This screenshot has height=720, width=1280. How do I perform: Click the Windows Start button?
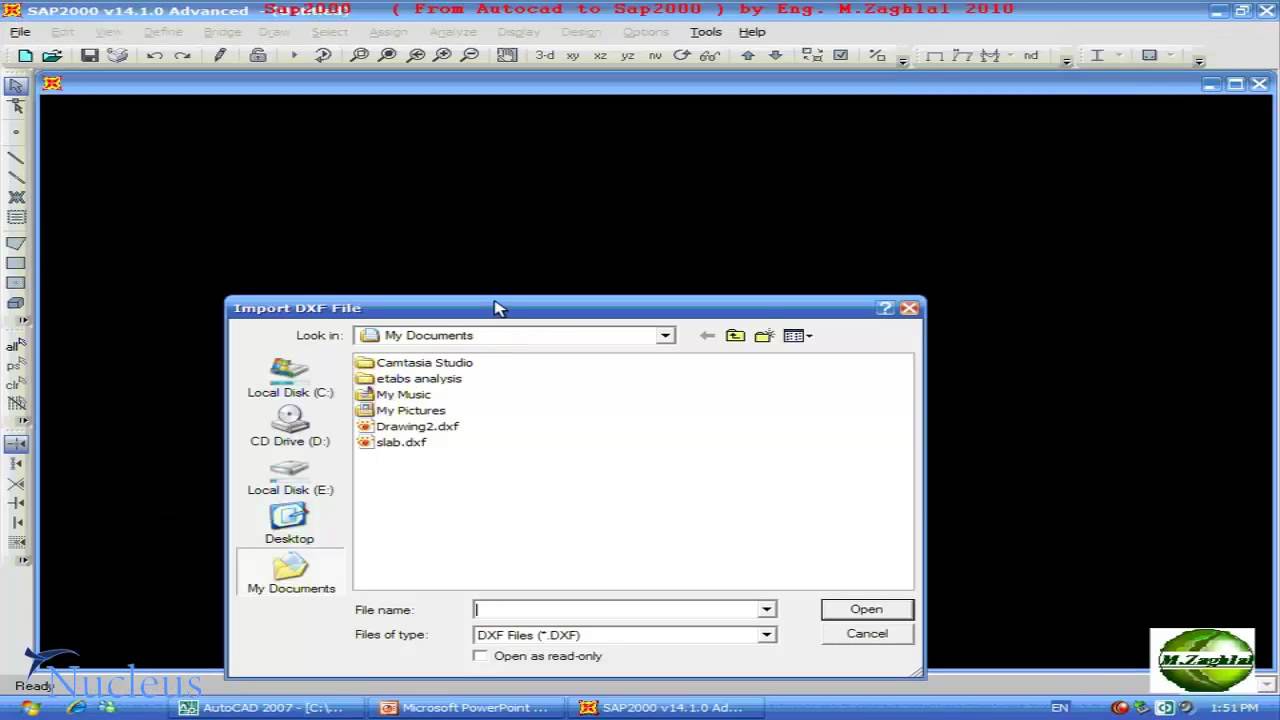[30, 708]
